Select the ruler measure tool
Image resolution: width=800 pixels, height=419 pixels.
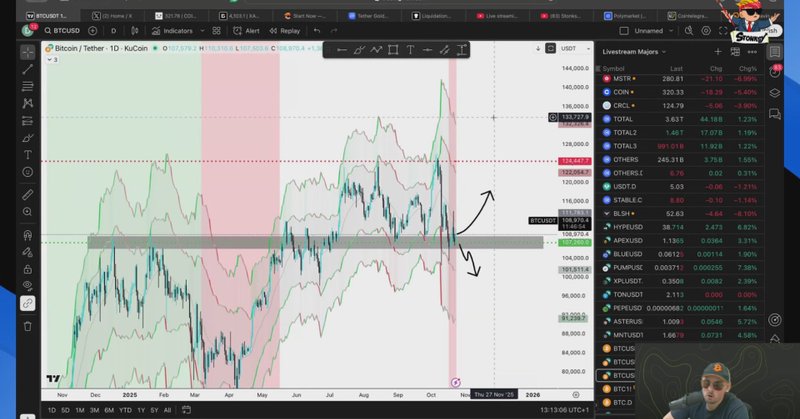point(28,194)
